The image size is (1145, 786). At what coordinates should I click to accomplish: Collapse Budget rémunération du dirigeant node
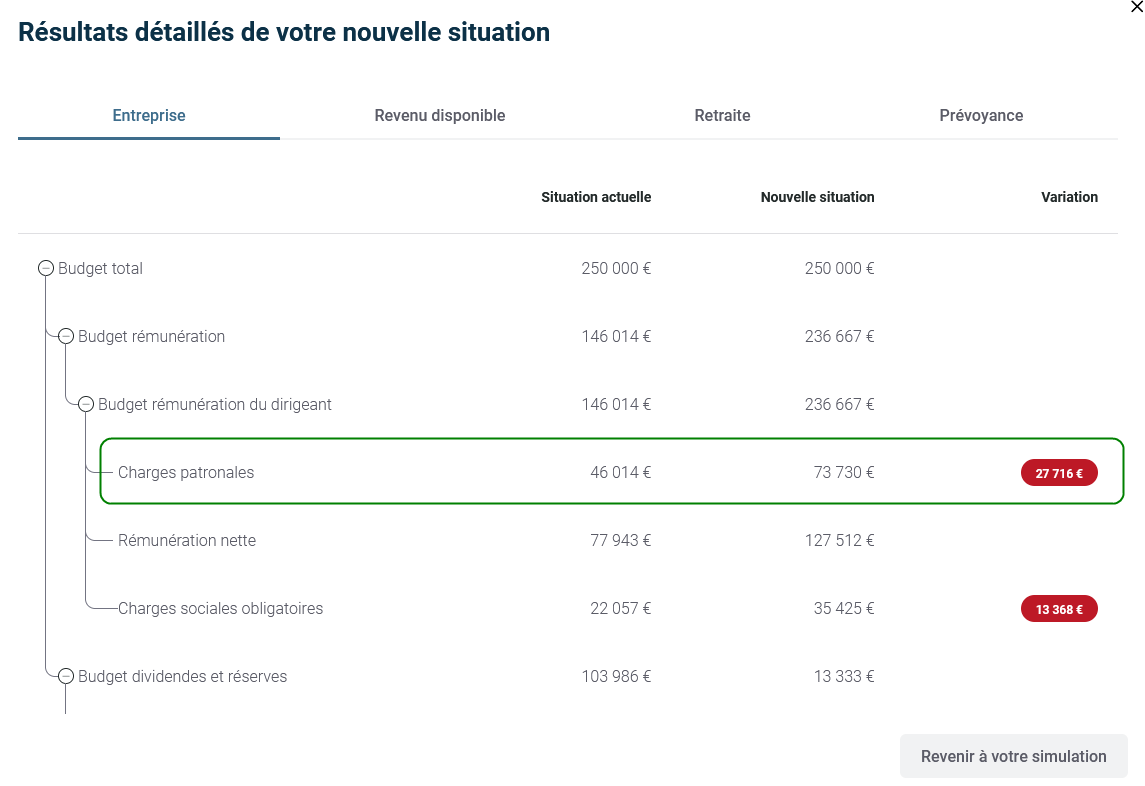(x=86, y=404)
